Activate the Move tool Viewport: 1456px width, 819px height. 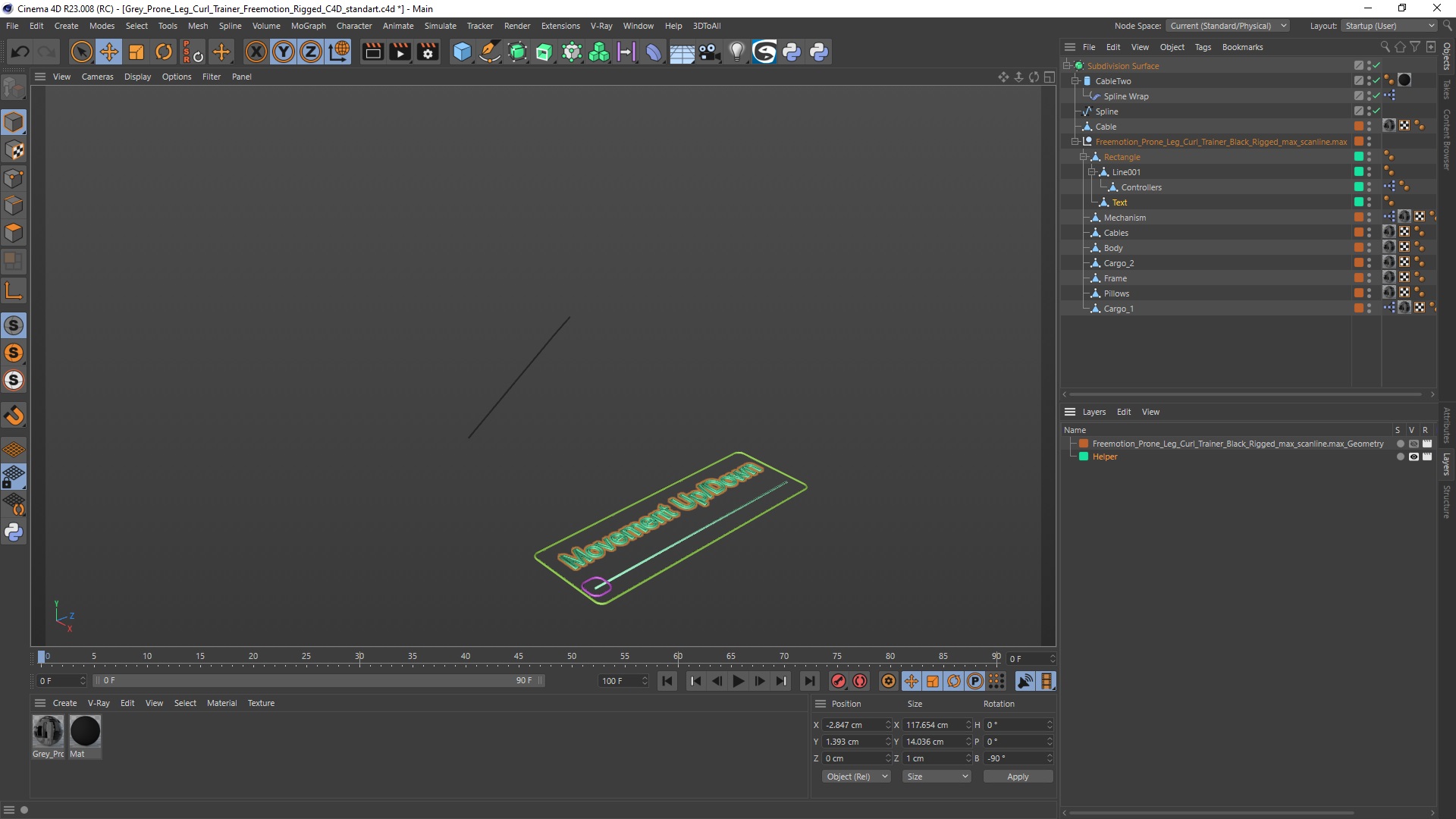109,52
